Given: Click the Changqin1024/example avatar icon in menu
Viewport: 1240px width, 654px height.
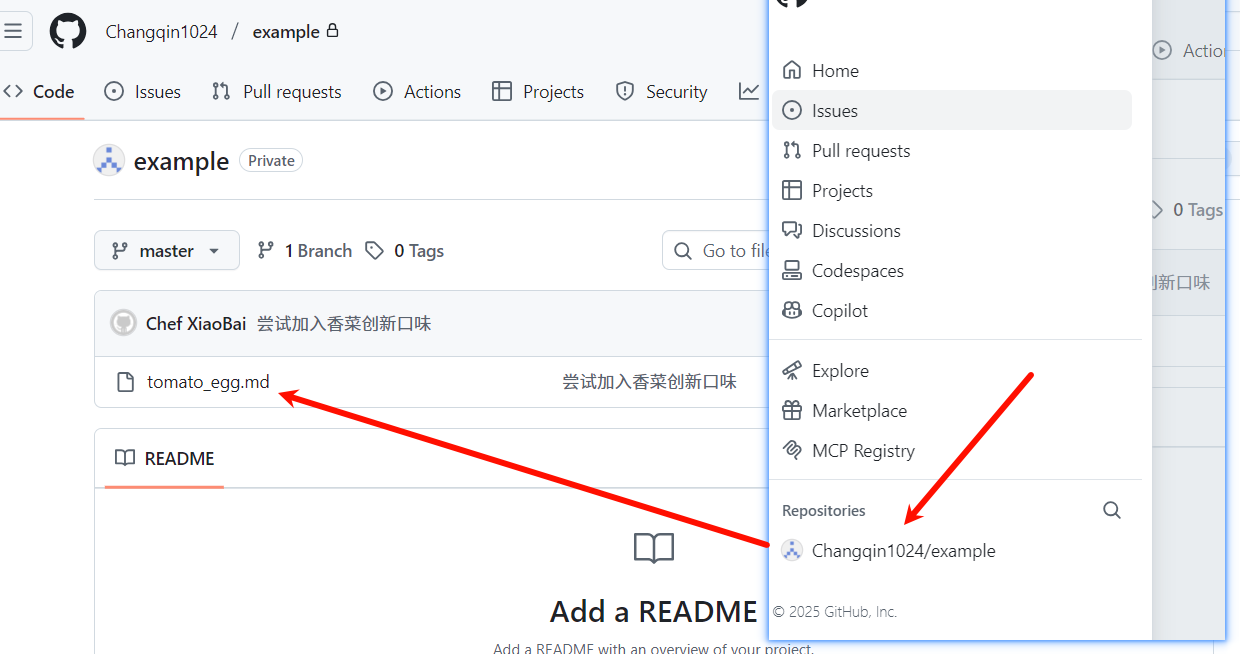Looking at the screenshot, I should tap(792, 550).
